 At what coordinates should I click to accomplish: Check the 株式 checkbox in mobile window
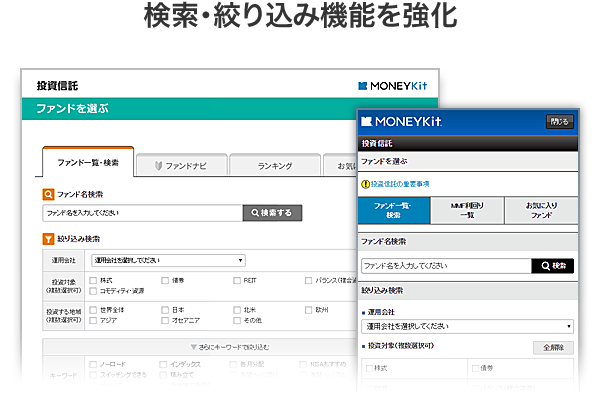click(369, 368)
